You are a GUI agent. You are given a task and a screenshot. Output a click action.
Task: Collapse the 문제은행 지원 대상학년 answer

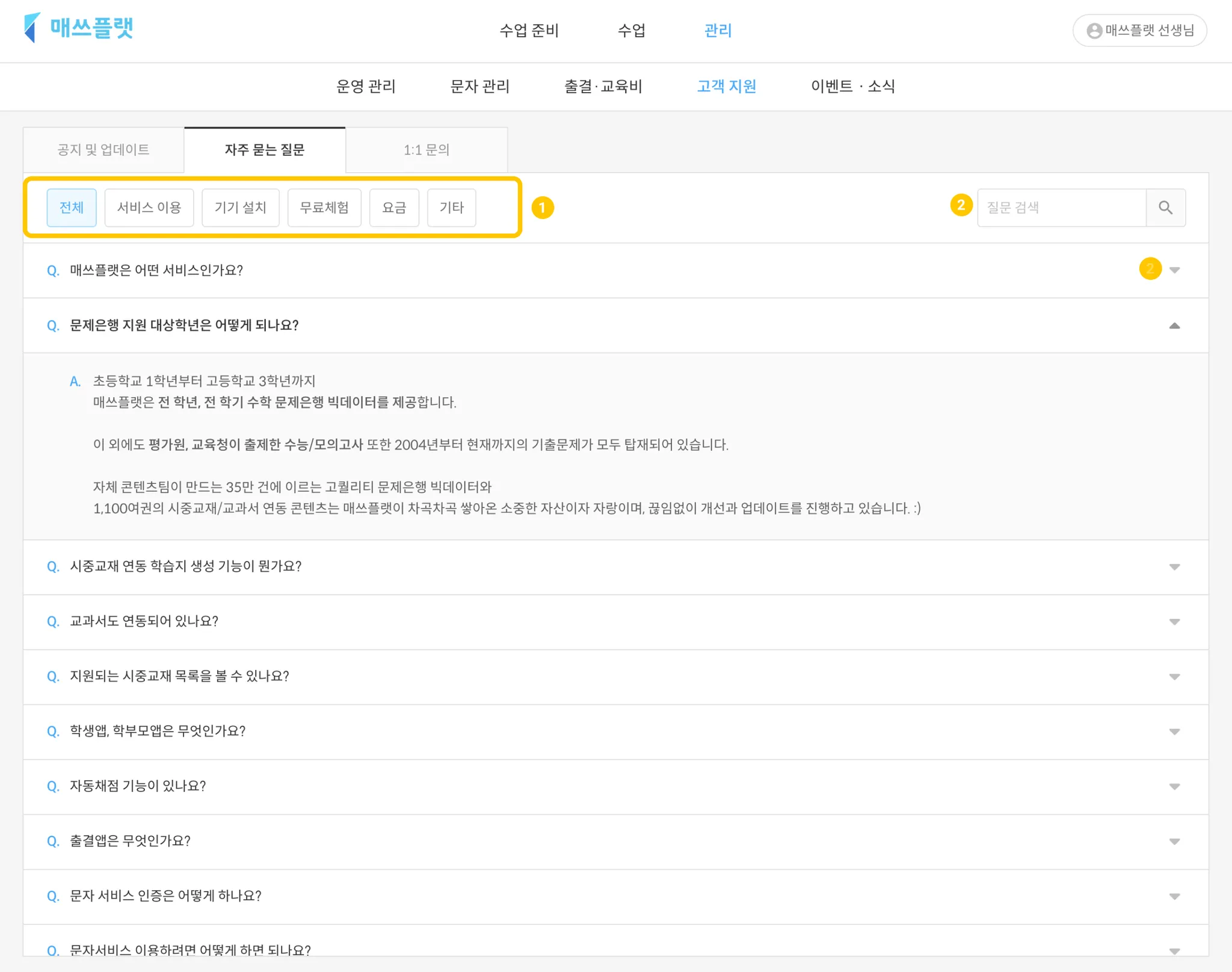[x=1174, y=326]
